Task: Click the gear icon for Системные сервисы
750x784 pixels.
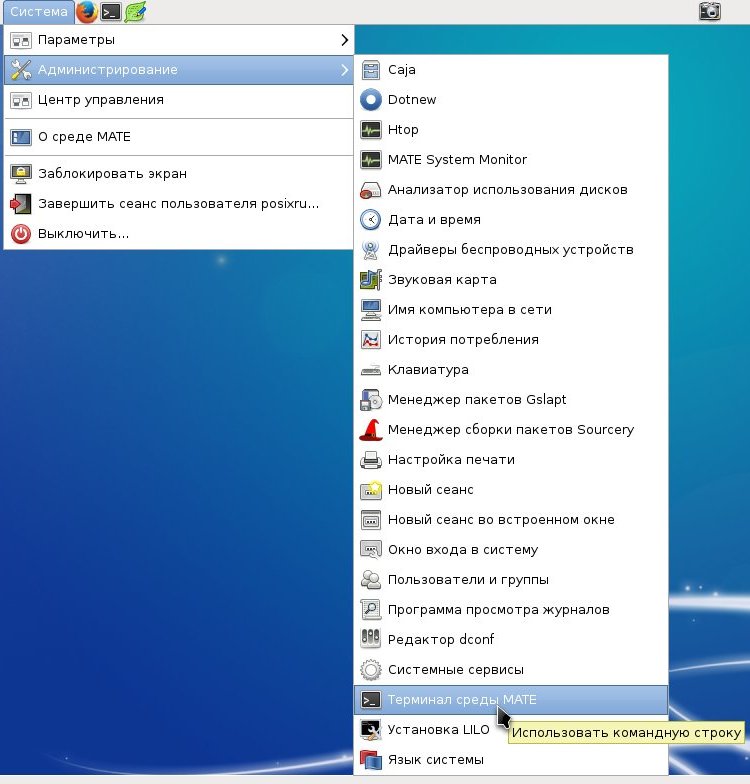Action: tap(370, 670)
